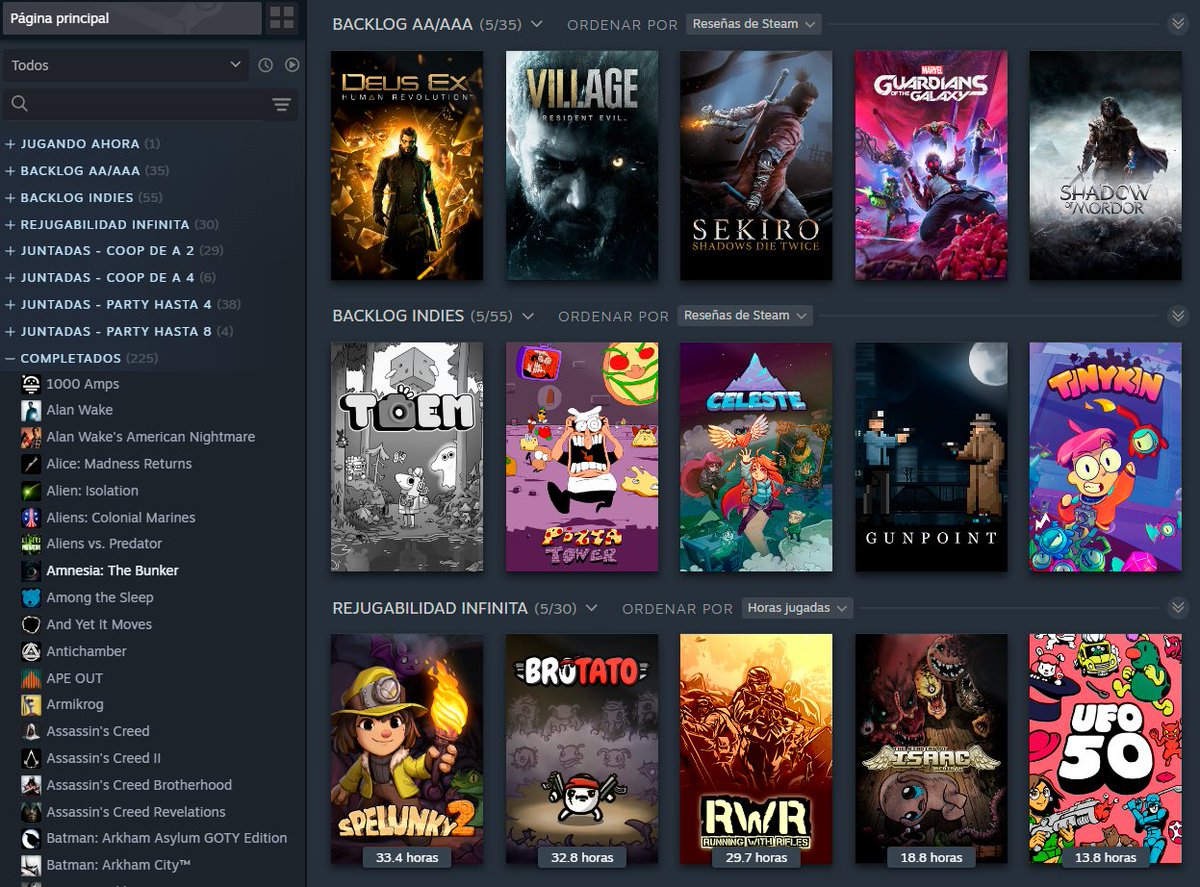Open the Brotato game cover
This screenshot has height=887, width=1200.
pyautogui.click(x=582, y=749)
